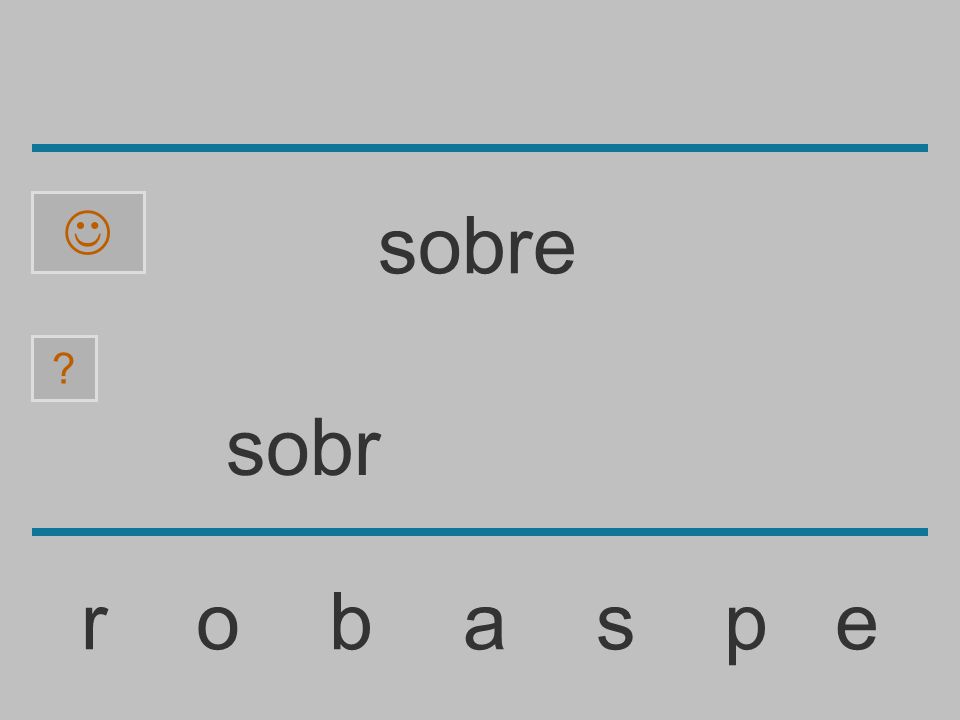The image size is (960, 720).
Task: Select the first letter in the bottom row
Action: [x=95, y=626]
